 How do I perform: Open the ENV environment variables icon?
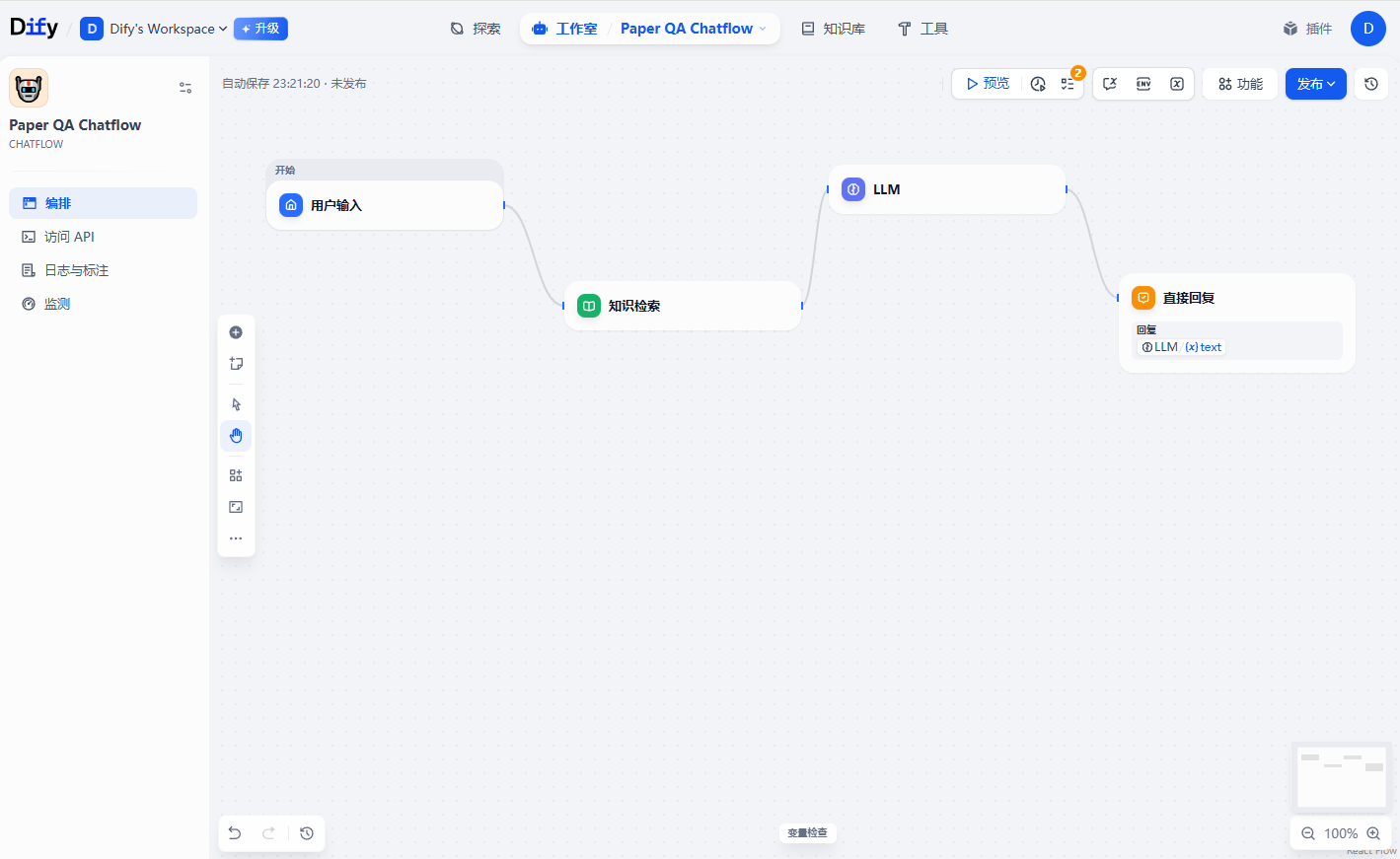click(x=1143, y=84)
